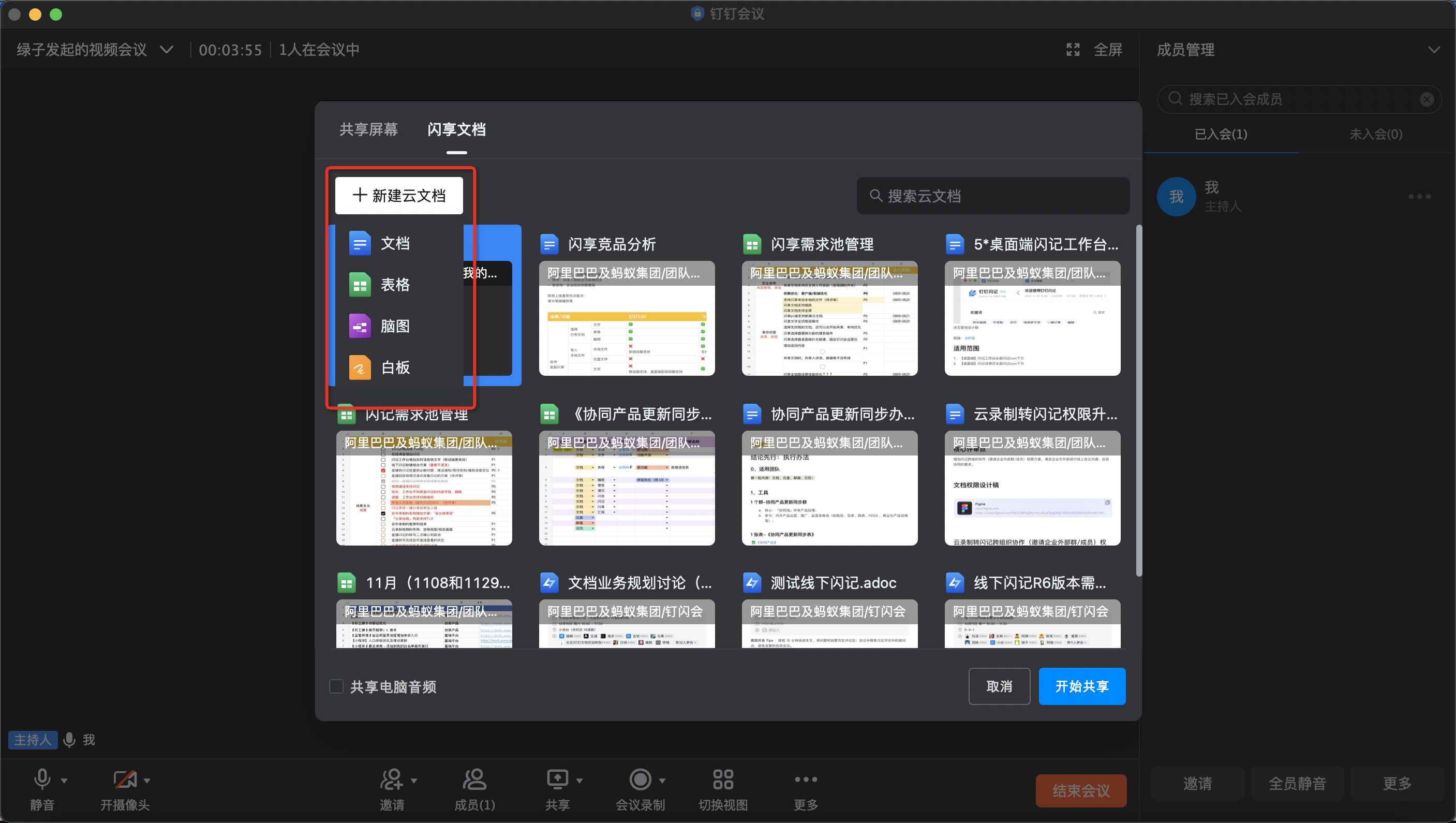Click the 新建云文档 button

point(399,196)
